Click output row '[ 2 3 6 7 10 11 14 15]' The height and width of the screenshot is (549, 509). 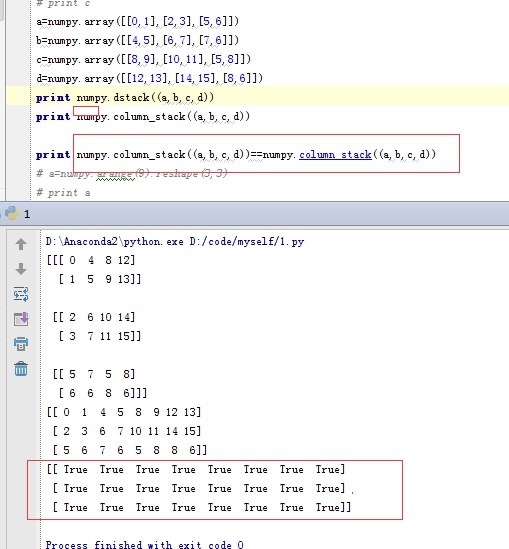point(127,431)
